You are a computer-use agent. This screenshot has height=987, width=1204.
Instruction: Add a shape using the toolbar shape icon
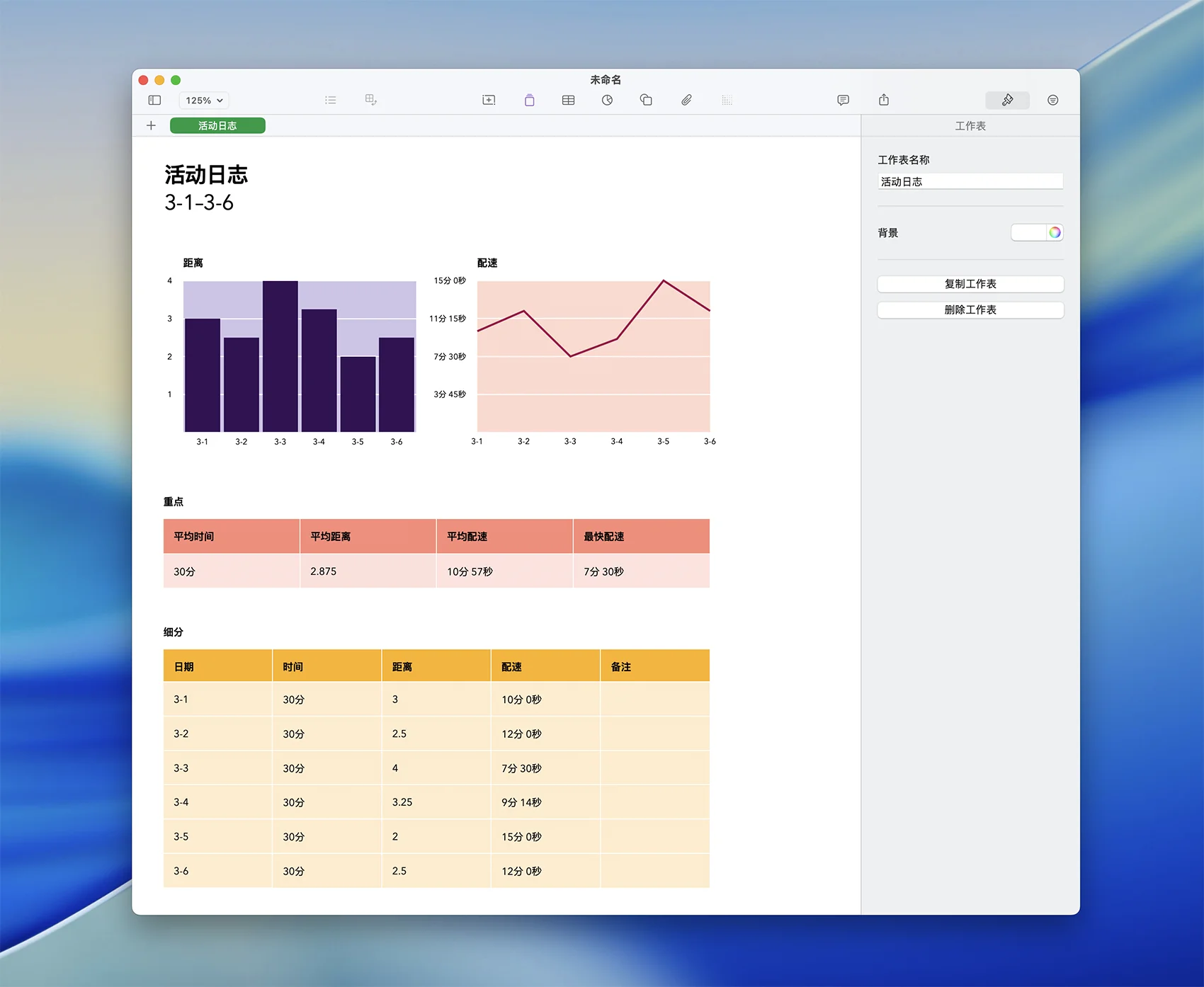pos(646,101)
